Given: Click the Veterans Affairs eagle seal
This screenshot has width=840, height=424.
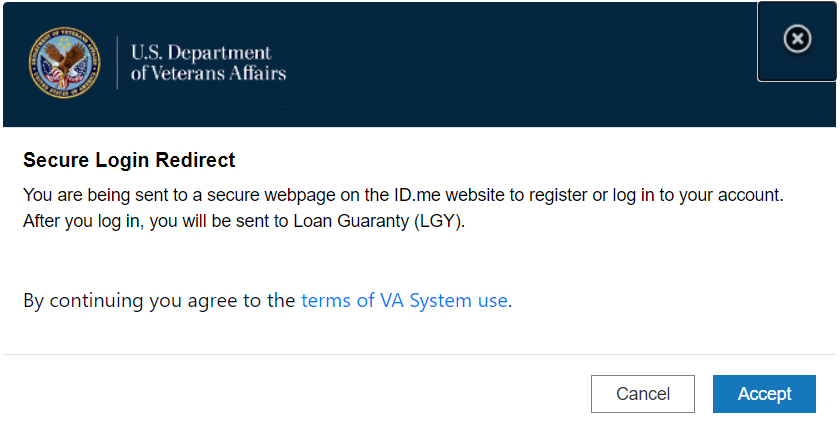Looking at the screenshot, I should (64, 64).
